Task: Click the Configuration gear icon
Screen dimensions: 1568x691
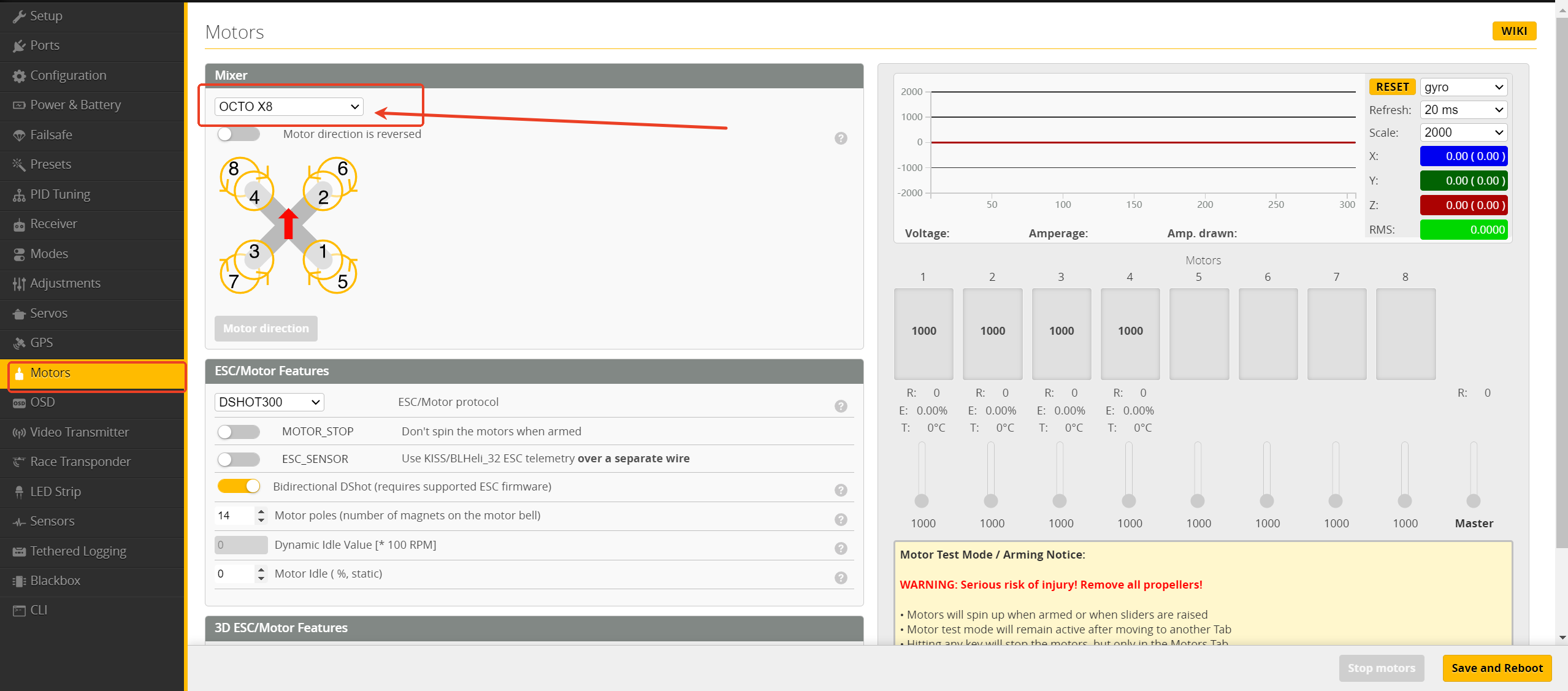Action: [x=19, y=76]
